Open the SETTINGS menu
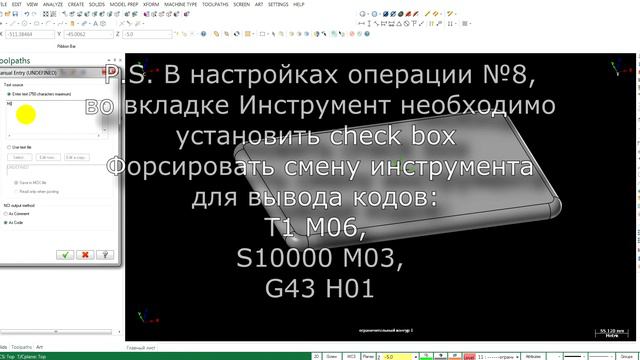This screenshot has height=360, width=640. pos(278,4)
